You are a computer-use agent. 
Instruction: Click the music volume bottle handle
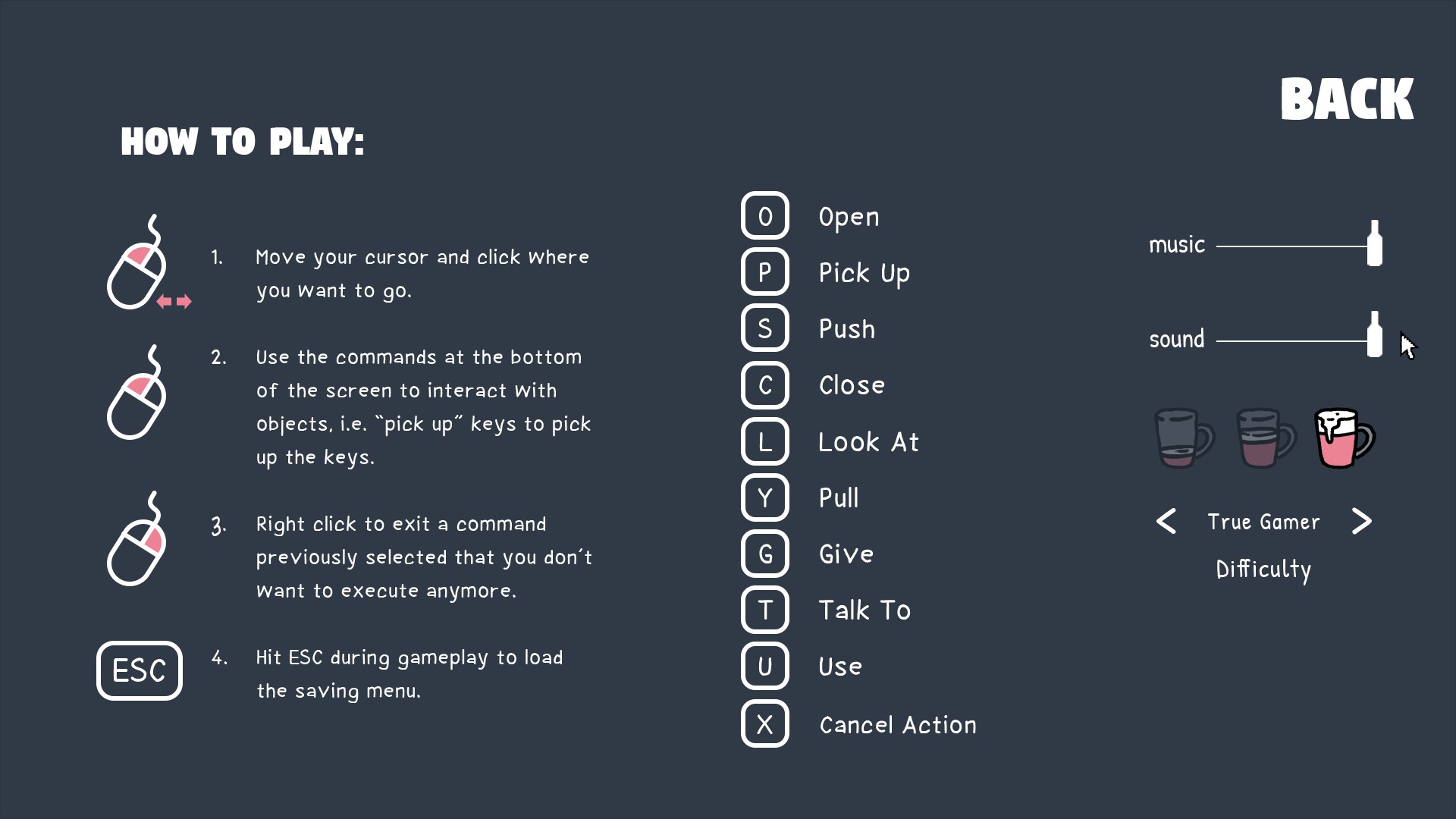click(1374, 243)
